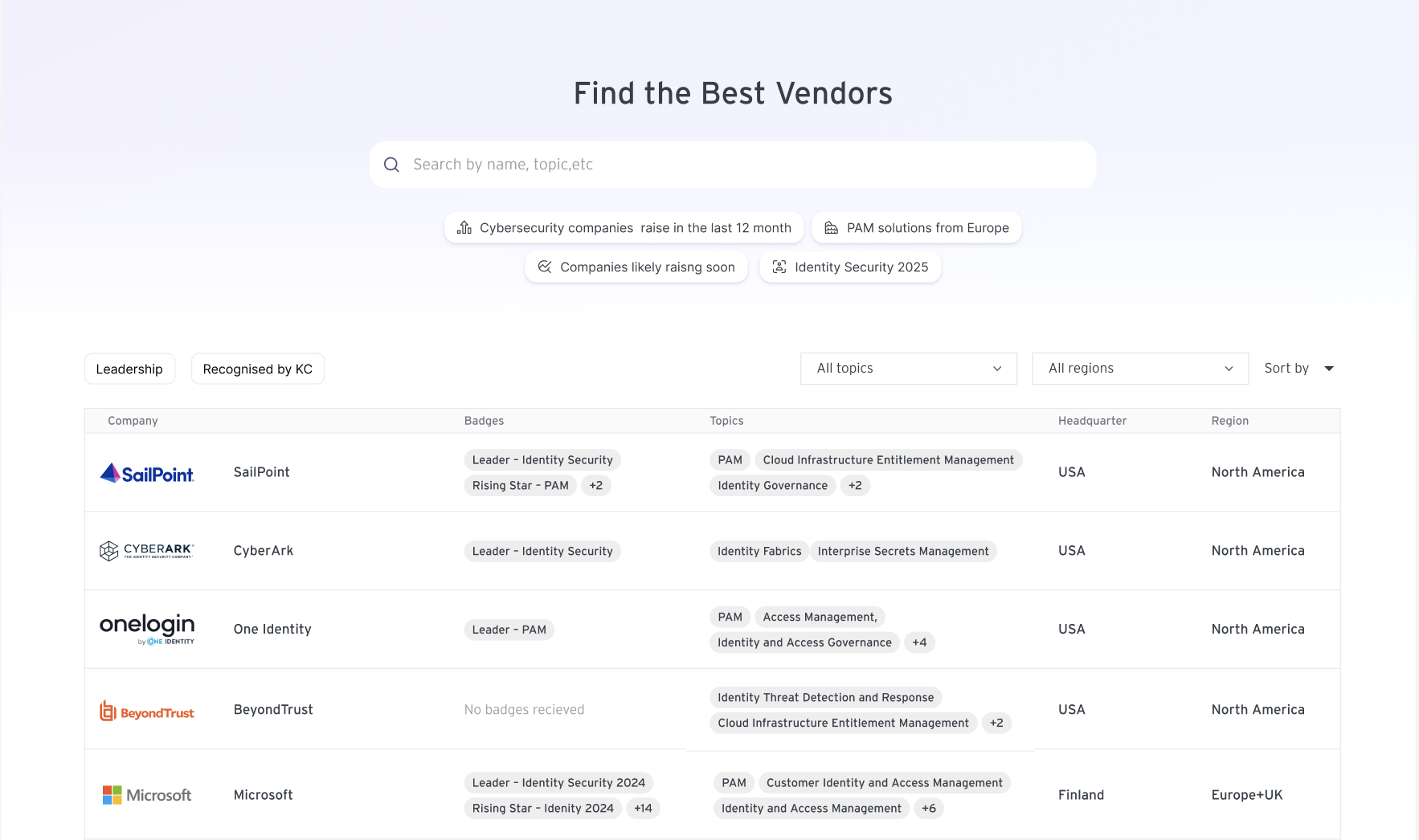Screen dimensions: 1419x840
Task: Click SailPoint's Cloud Infrastructure Entitlement Management tag
Action: click(888, 460)
